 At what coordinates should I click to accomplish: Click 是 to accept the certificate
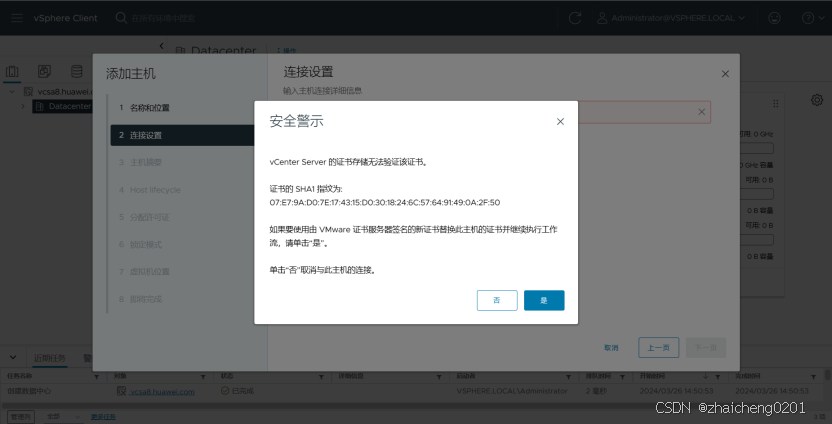coord(544,300)
